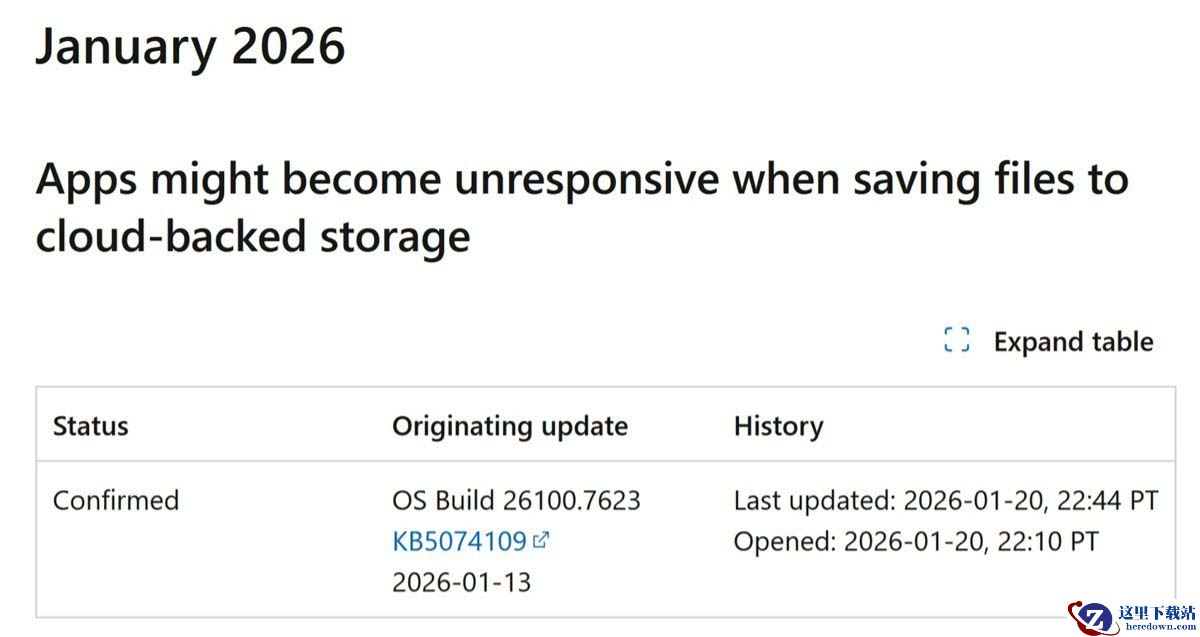The width and height of the screenshot is (1200, 637).
Task: Click the "Expand table" text button
Action: (x=1073, y=342)
